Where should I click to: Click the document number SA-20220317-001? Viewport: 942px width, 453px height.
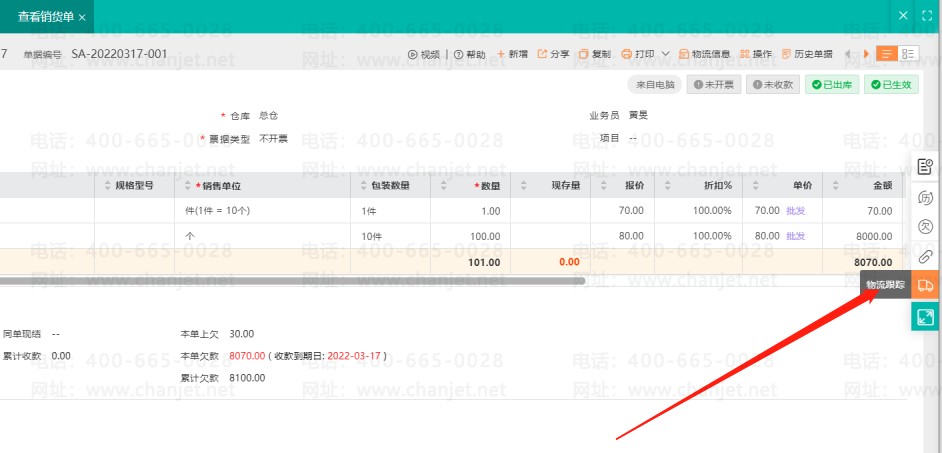(120, 54)
